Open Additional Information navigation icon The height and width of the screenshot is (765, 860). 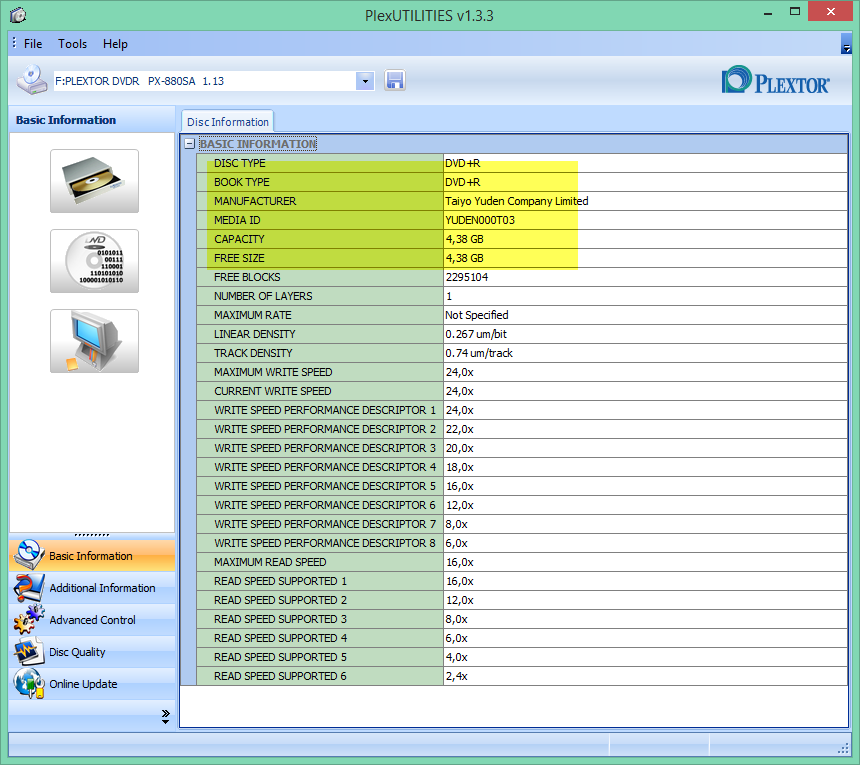tap(29, 587)
